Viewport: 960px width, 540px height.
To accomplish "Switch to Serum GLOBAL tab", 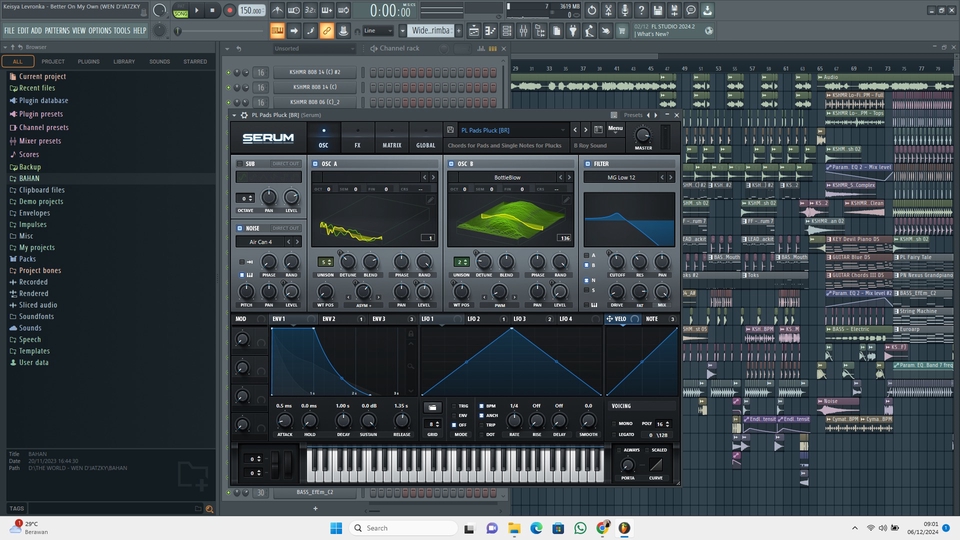I will click(426, 138).
